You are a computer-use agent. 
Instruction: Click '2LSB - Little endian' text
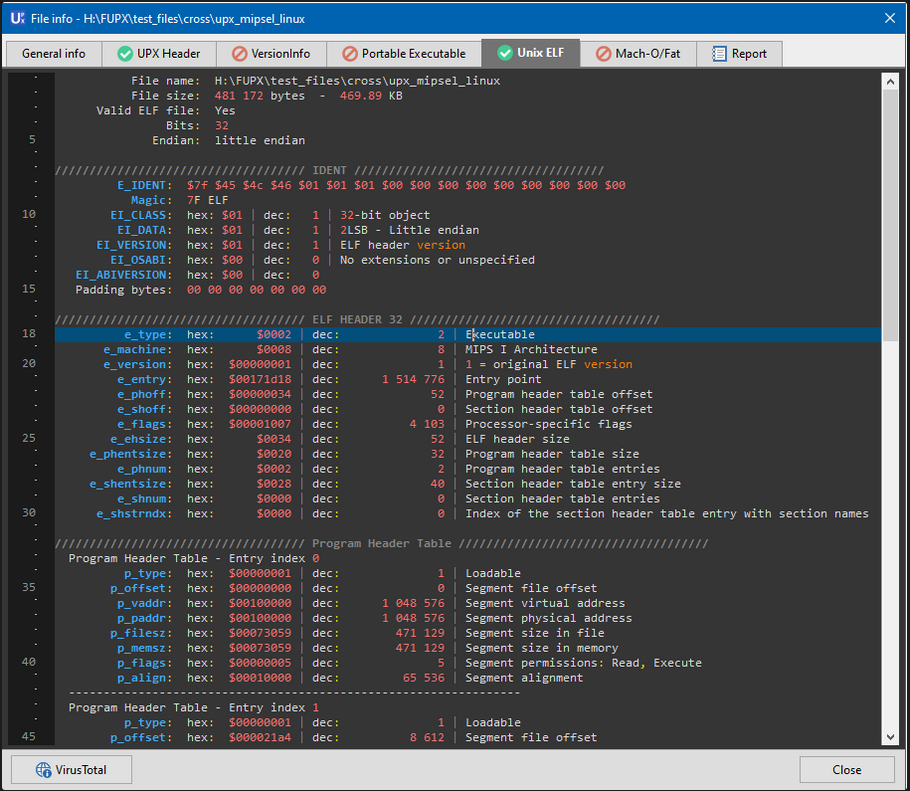tap(410, 230)
